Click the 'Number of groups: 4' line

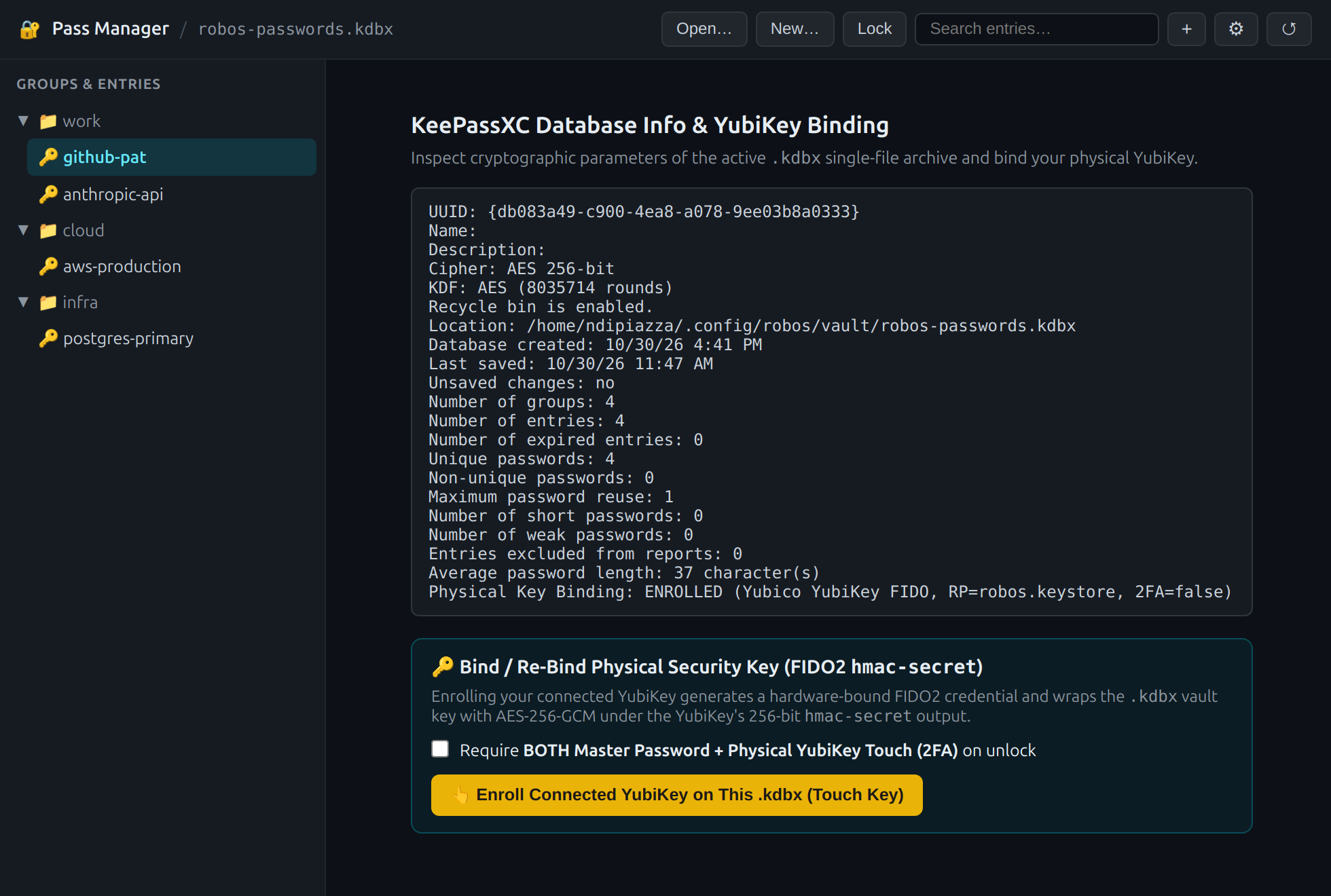tap(521, 402)
